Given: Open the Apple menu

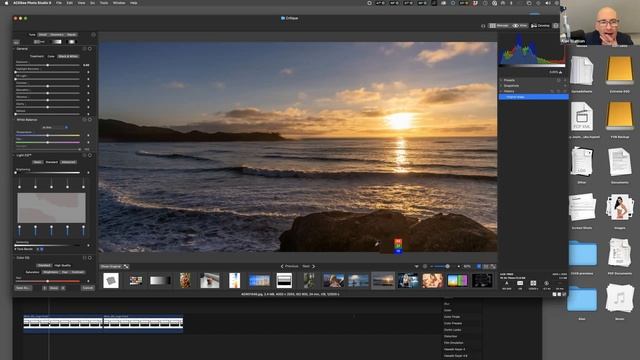Looking at the screenshot, I should 6,3.
